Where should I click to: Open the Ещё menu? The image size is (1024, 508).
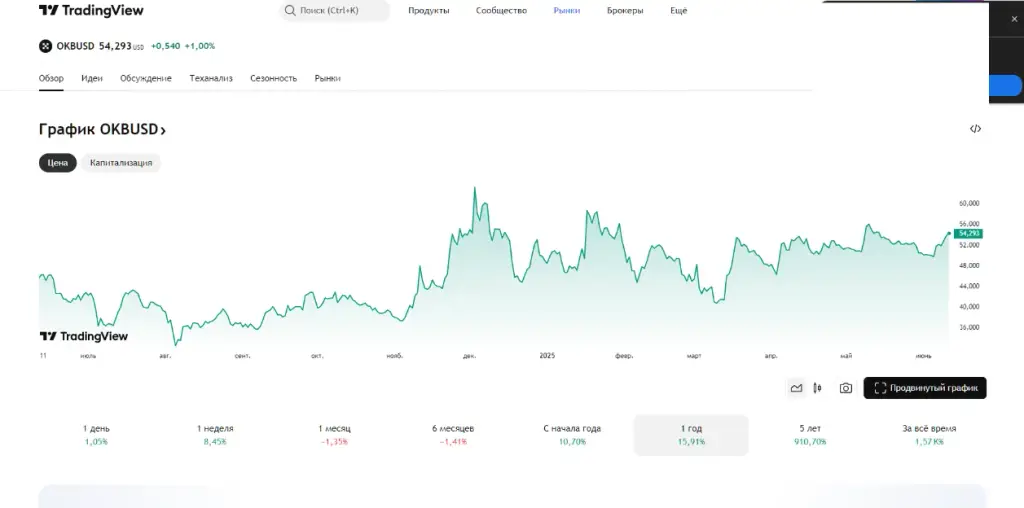[x=679, y=10]
